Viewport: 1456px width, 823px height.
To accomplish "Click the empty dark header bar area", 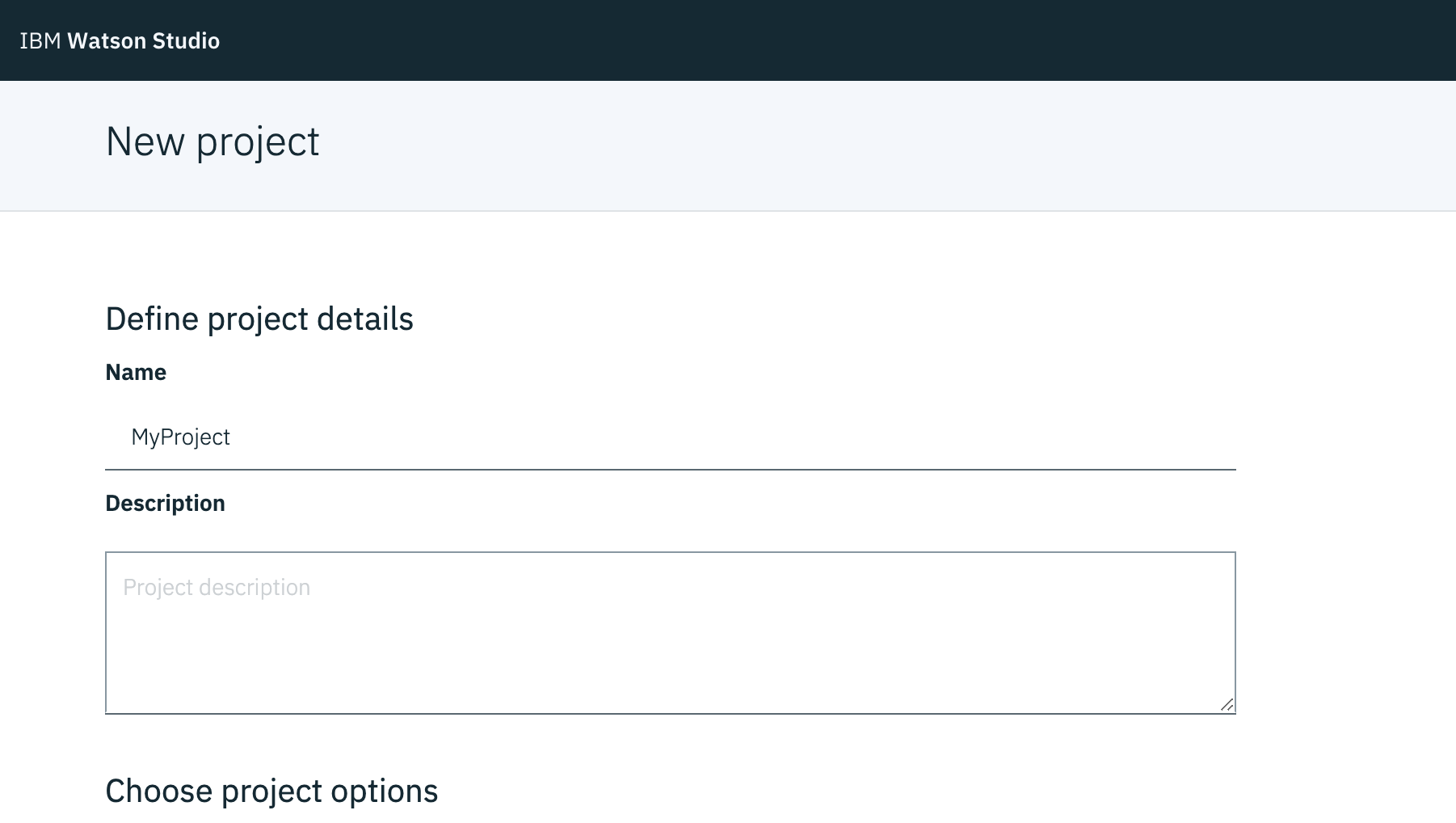I will (x=808, y=40).
